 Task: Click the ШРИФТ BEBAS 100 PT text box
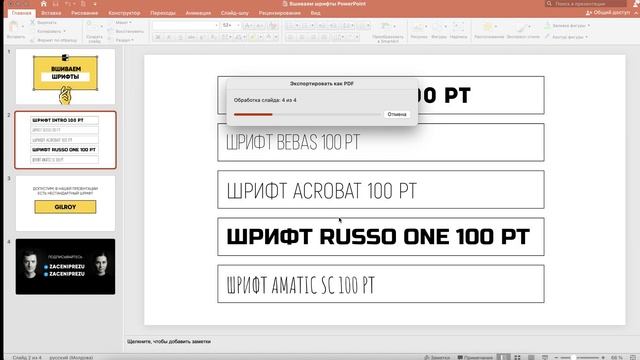point(381,142)
